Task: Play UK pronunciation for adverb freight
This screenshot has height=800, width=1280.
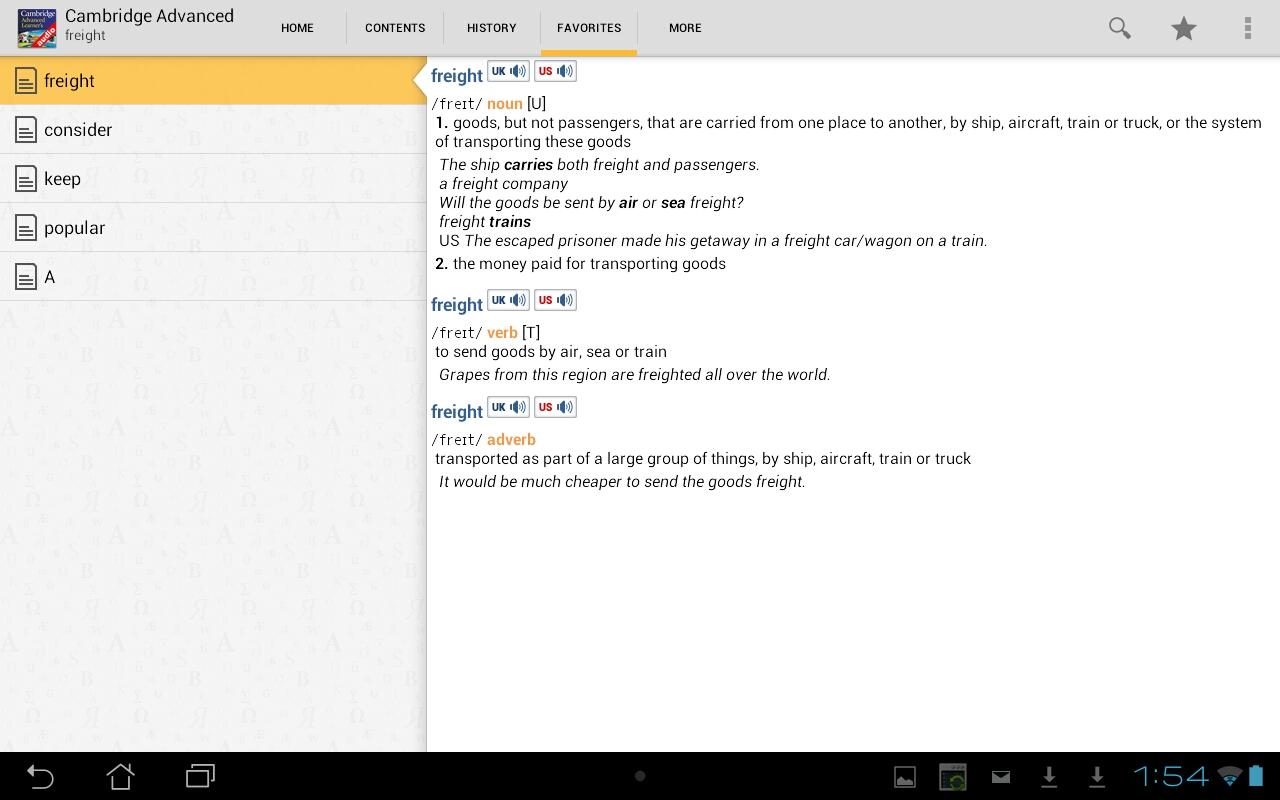Action: click(x=508, y=407)
